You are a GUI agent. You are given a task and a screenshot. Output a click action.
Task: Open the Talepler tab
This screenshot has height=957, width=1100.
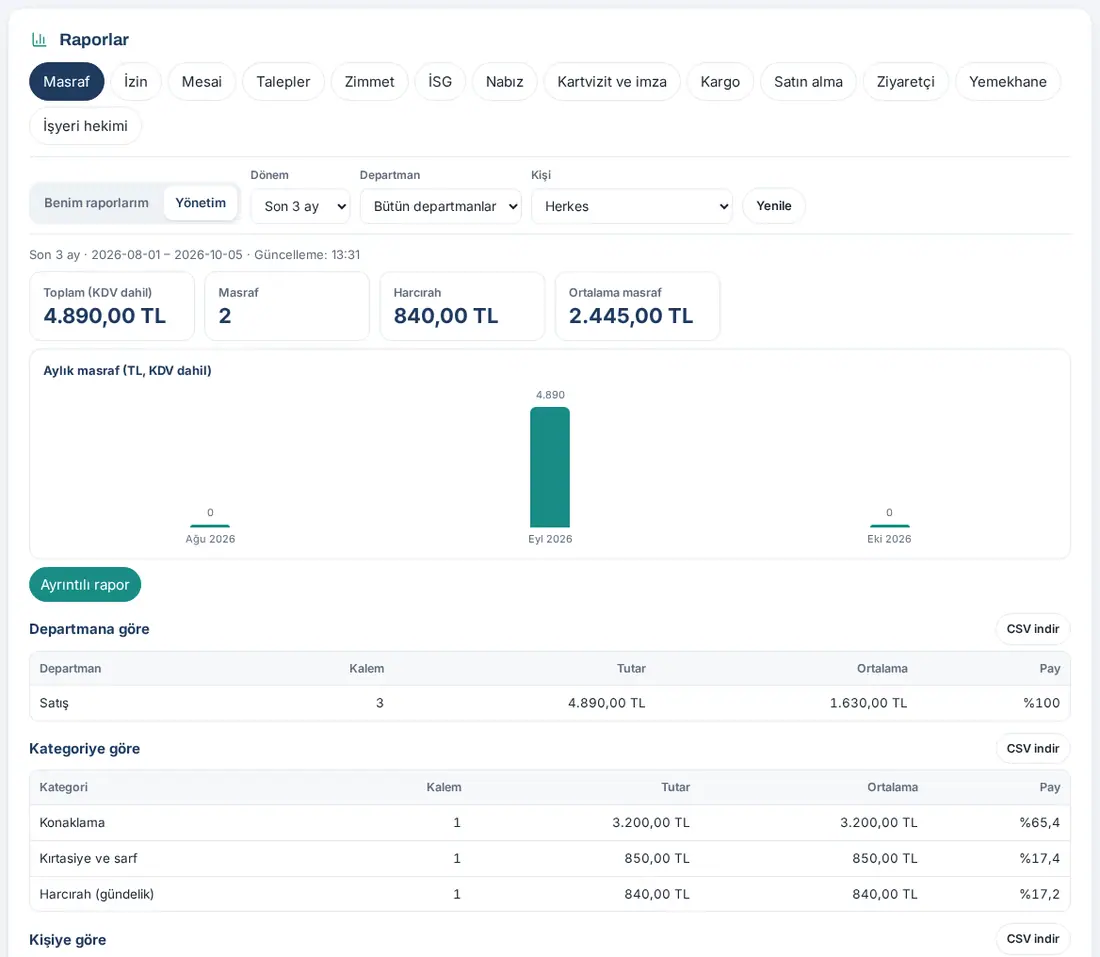click(x=283, y=81)
